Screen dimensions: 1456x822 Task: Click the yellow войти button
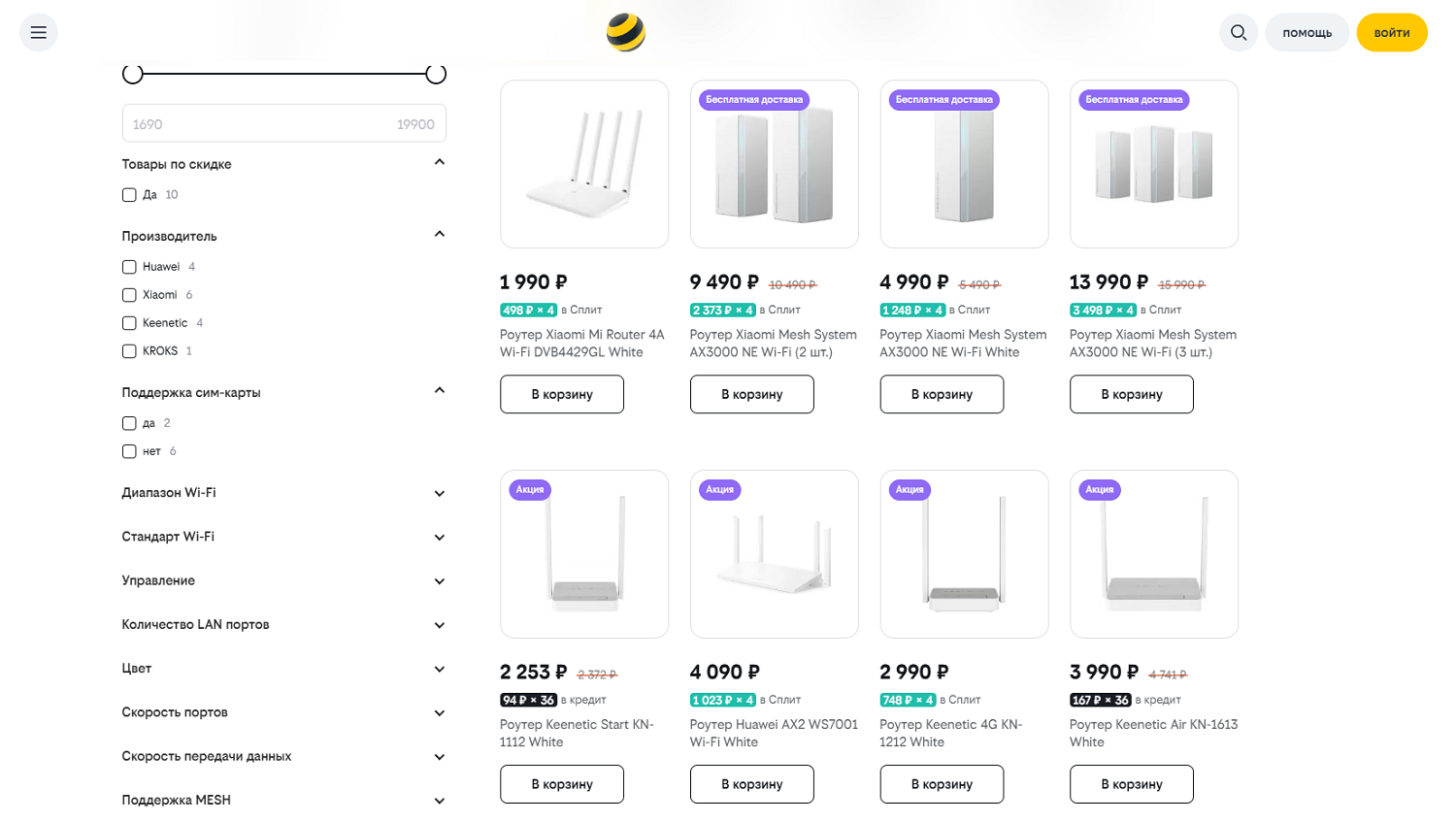pyautogui.click(x=1392, y=33)
